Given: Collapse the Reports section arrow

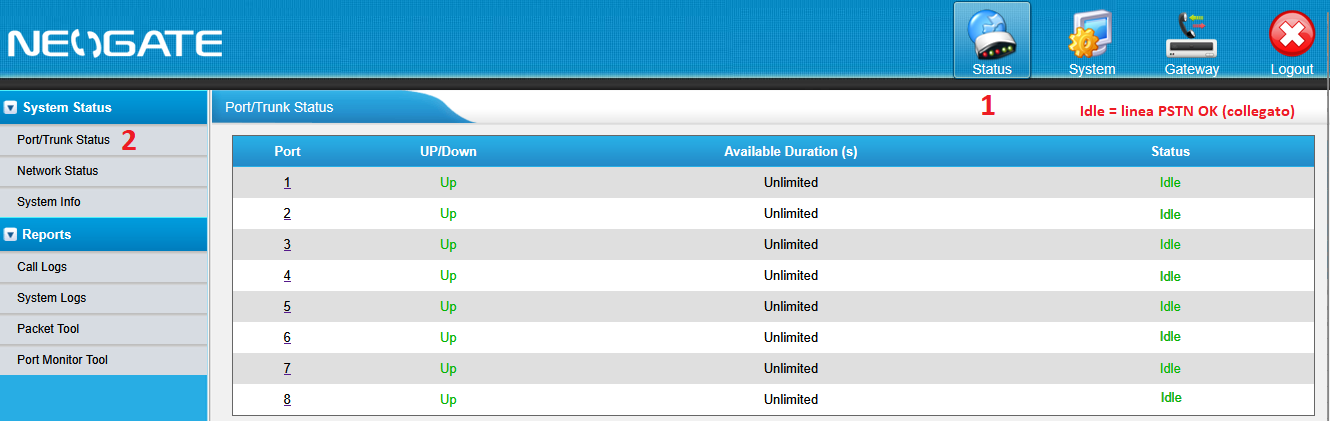Looking at the screenshot, I should 11,235.
